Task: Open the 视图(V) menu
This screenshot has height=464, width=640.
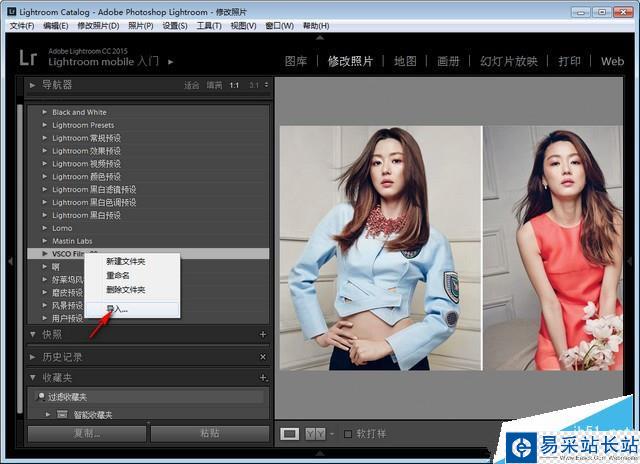Action: pyautogui.click(x=243, y=26)
